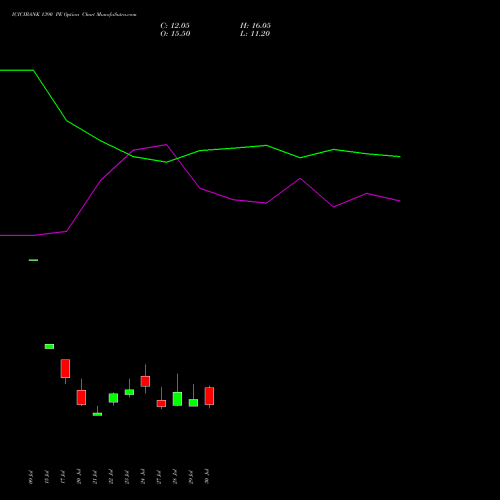Click the red candlestick for 24 Jul

[x=145, y=381]
